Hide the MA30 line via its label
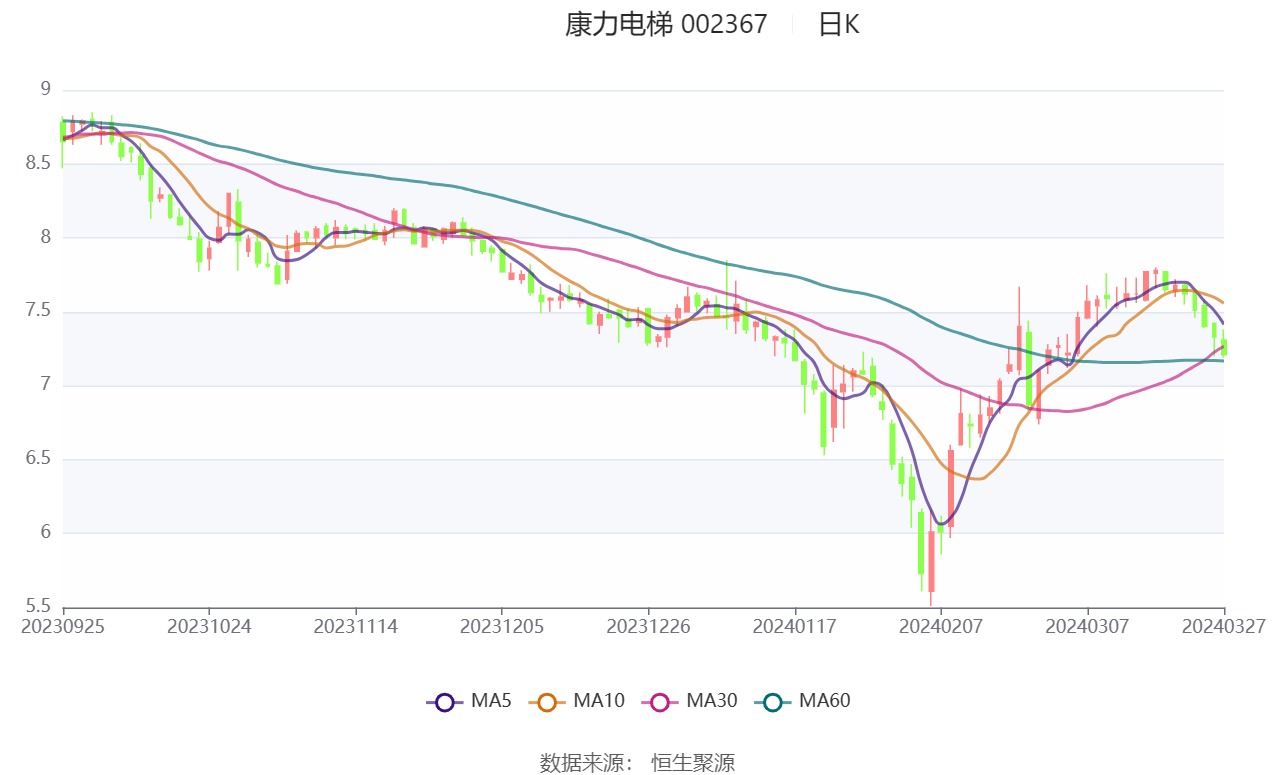Image resolution: width=1275 pixels, height=775 pixels. point(712,701)
